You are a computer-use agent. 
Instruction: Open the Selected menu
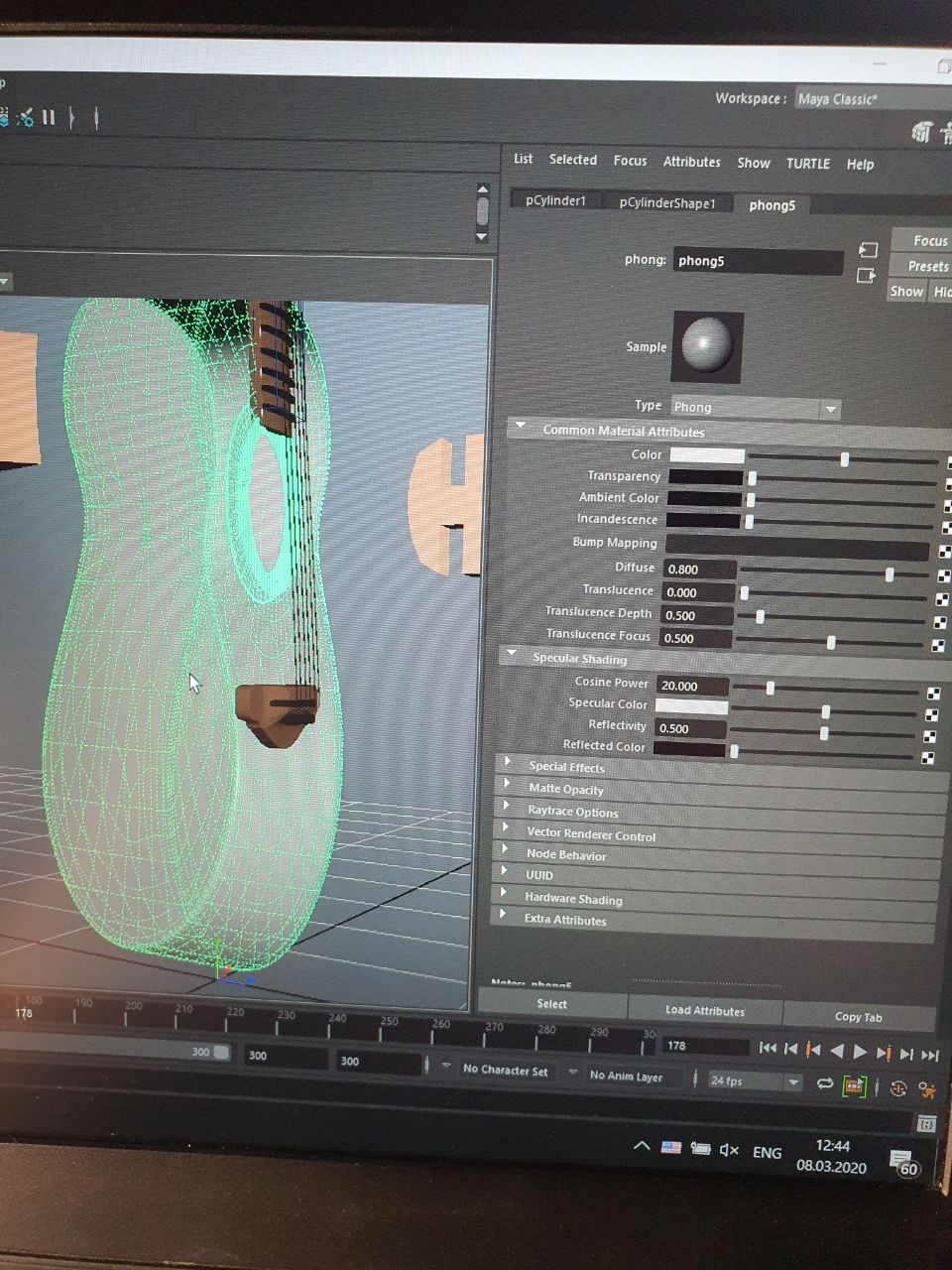tap(573, 160)
